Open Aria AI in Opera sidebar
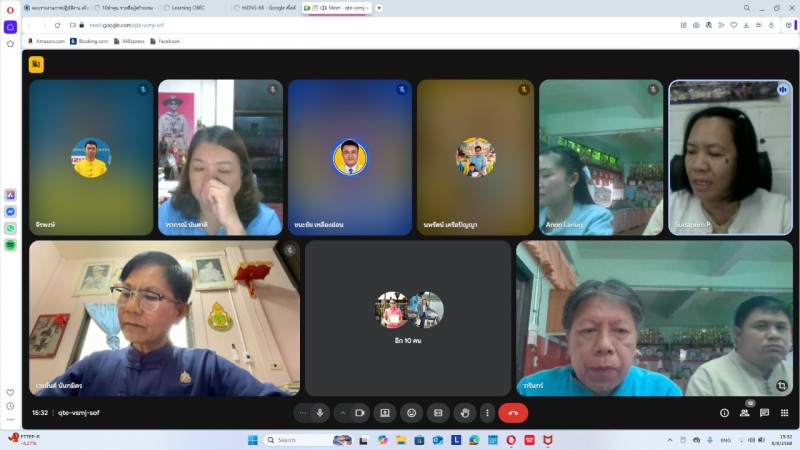 (10, 195)
